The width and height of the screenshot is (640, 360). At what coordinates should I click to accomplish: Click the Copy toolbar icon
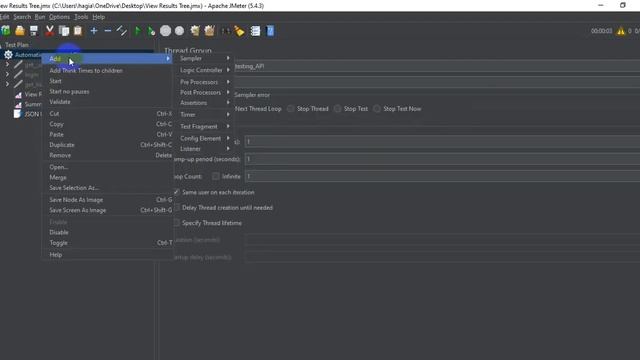click(x=64, y=31)
